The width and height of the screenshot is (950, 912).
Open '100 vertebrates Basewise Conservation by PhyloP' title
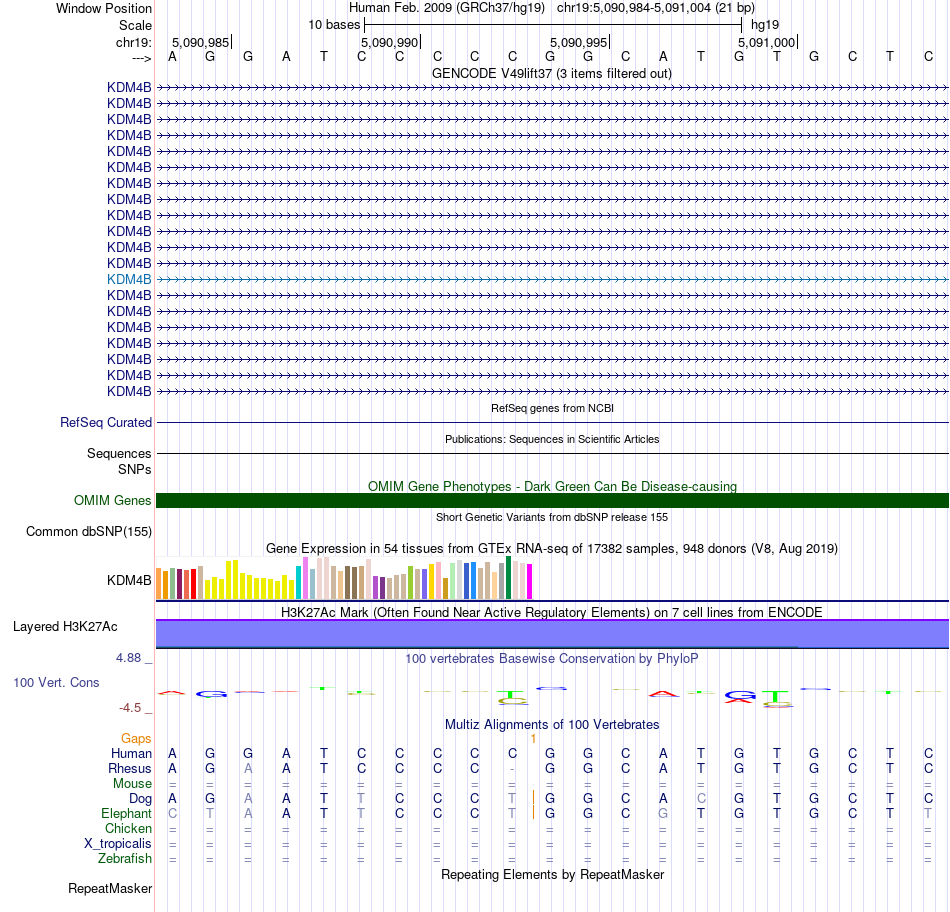tap(552, 659)
